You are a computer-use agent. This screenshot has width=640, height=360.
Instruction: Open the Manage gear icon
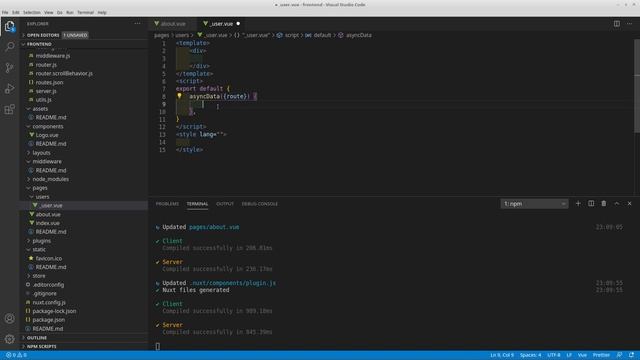[9, 339]
